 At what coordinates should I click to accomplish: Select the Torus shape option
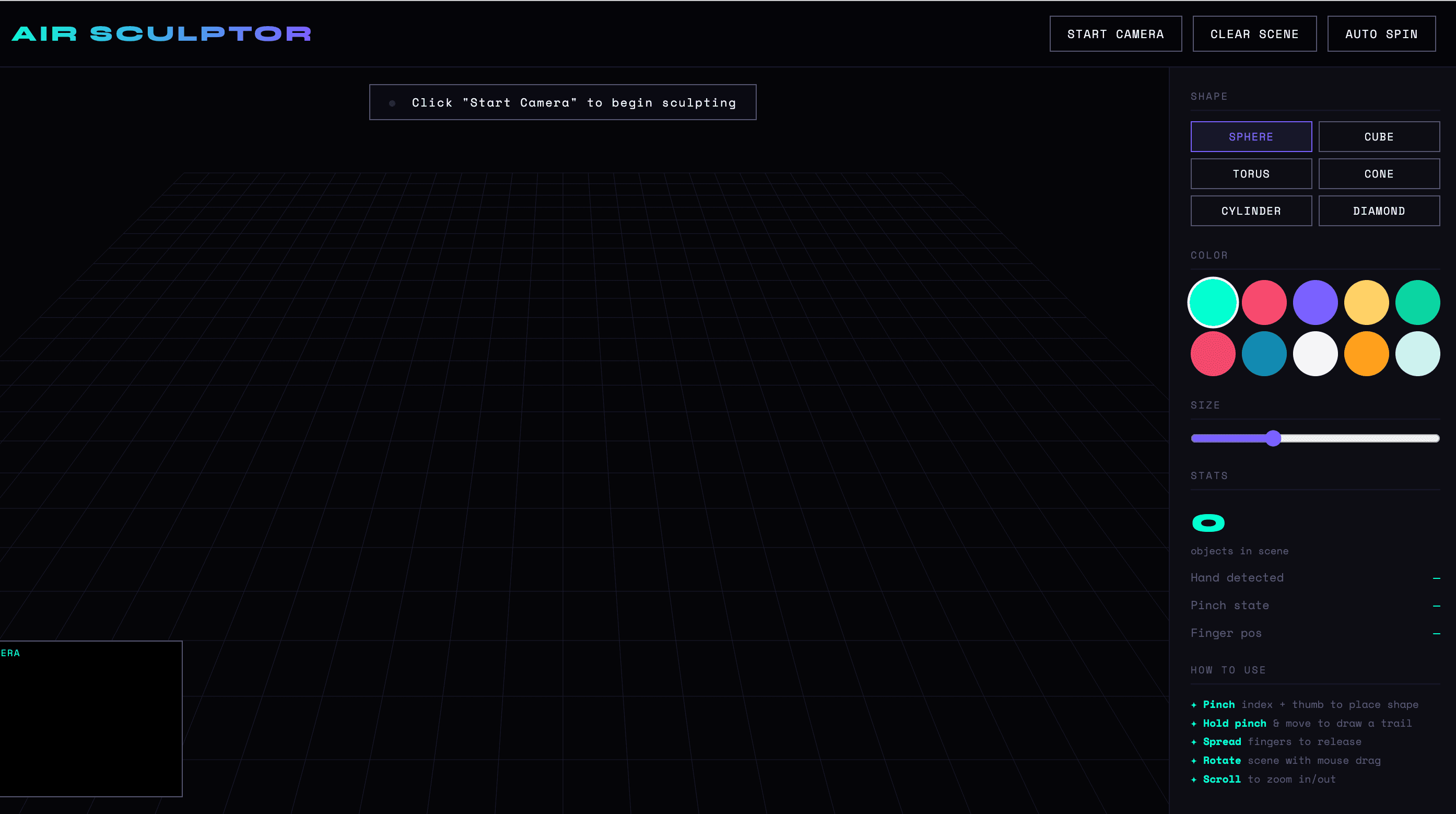1251,173
